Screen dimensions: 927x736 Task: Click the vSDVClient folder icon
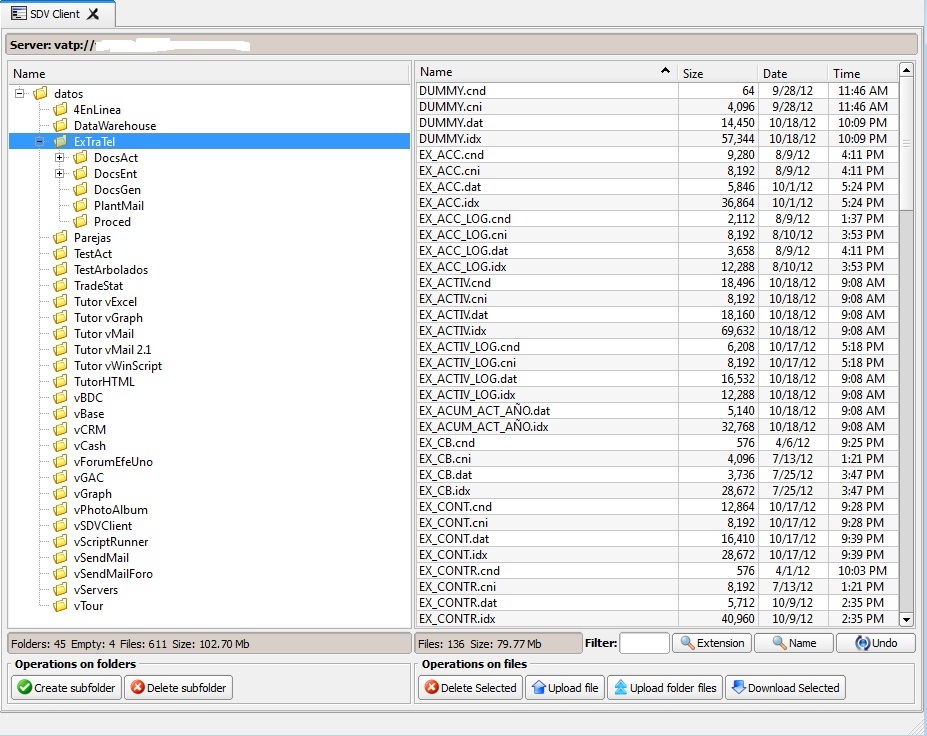click(60, 525)
